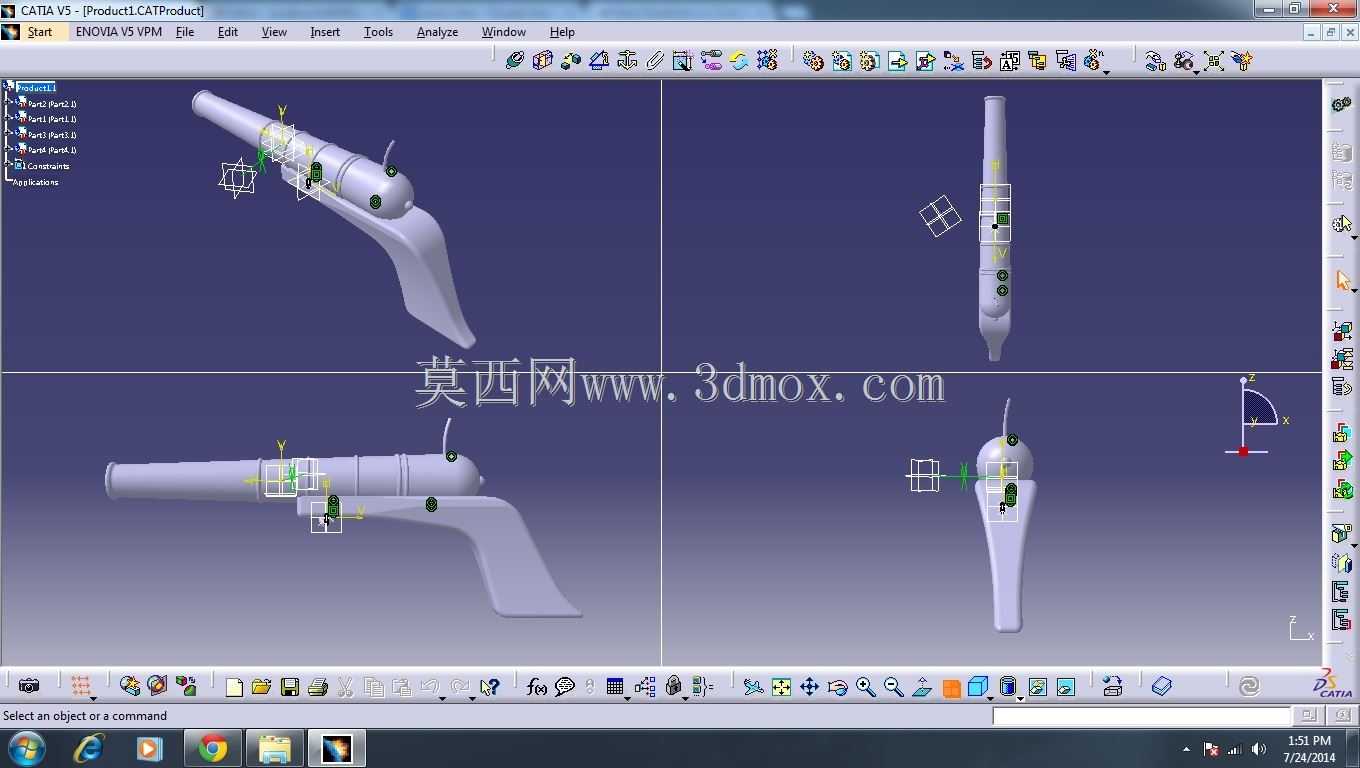
Task: Open the Analyze menu
Action: (x=437, y=32)
